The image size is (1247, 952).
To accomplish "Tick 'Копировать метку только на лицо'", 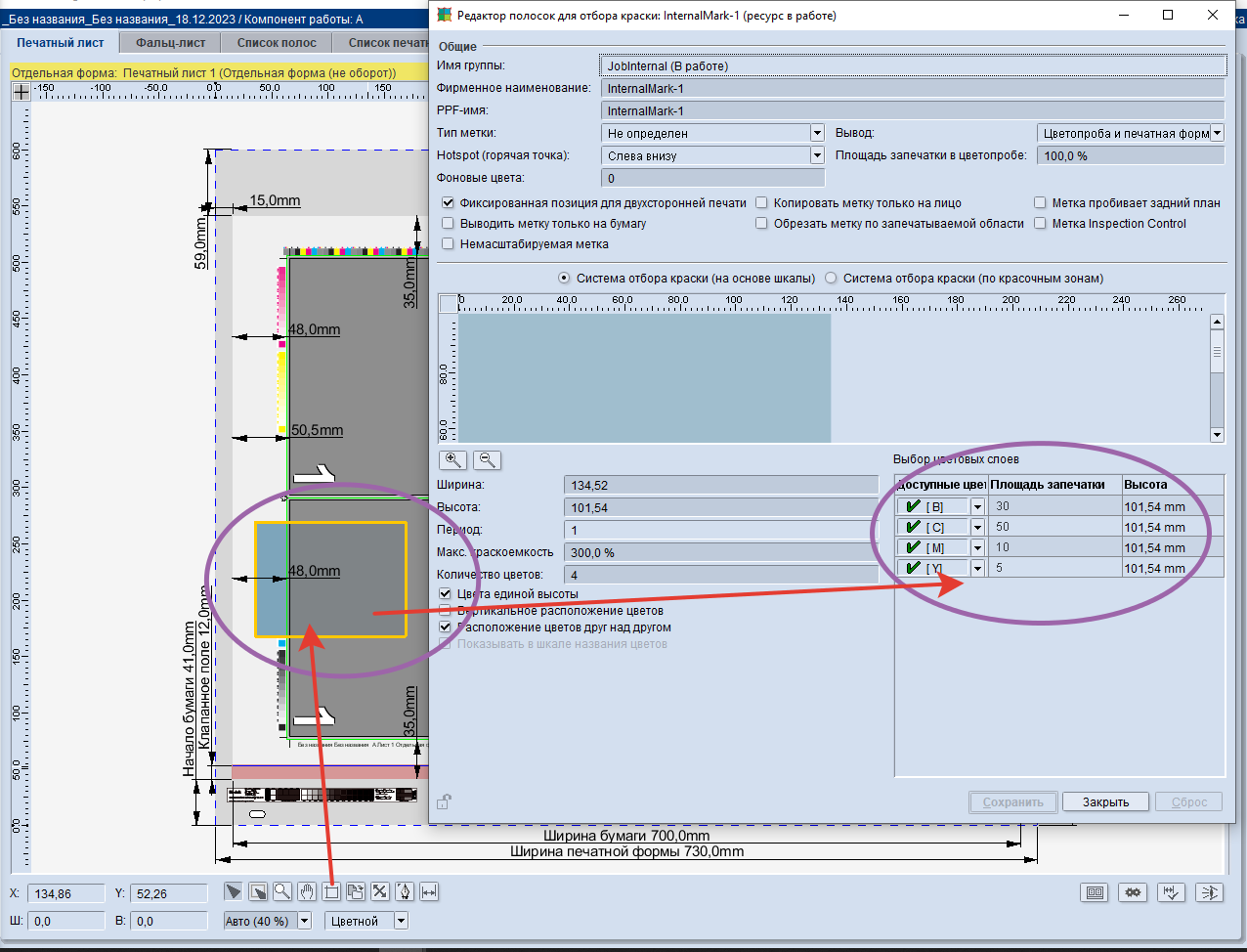I will [x=762, y=203].
